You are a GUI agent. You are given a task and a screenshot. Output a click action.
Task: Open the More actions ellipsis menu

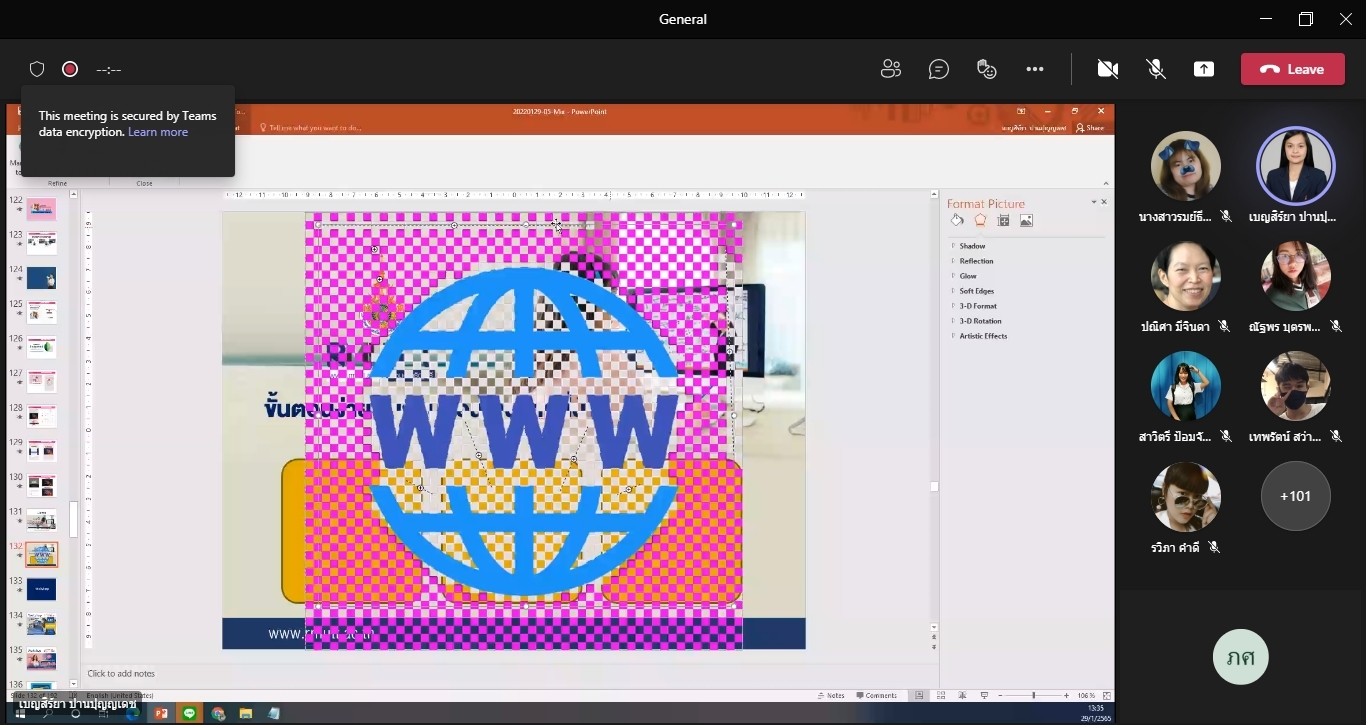coord(1035,69)
